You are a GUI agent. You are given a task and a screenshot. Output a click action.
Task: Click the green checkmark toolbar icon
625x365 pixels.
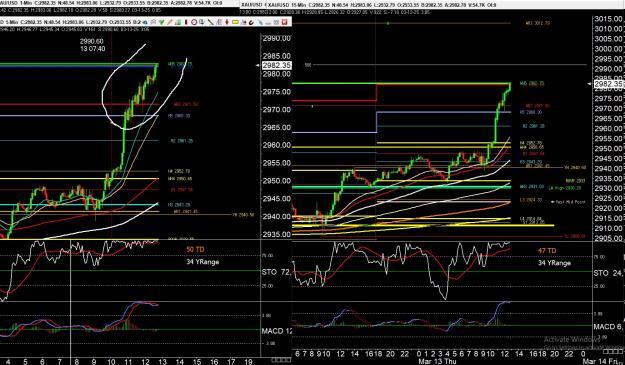coord(161,22)
